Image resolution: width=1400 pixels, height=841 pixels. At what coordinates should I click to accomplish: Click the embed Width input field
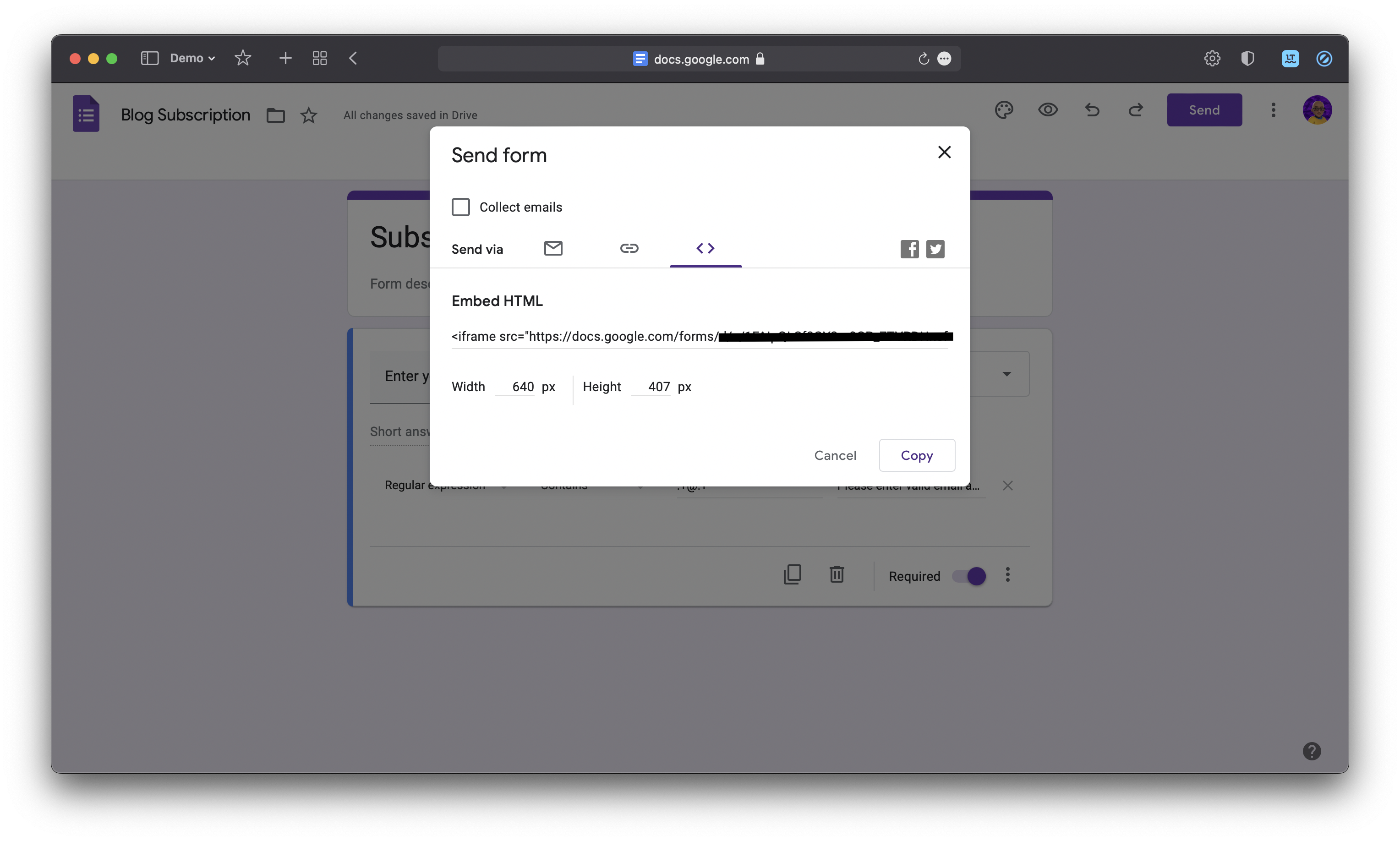click(515, 387)
